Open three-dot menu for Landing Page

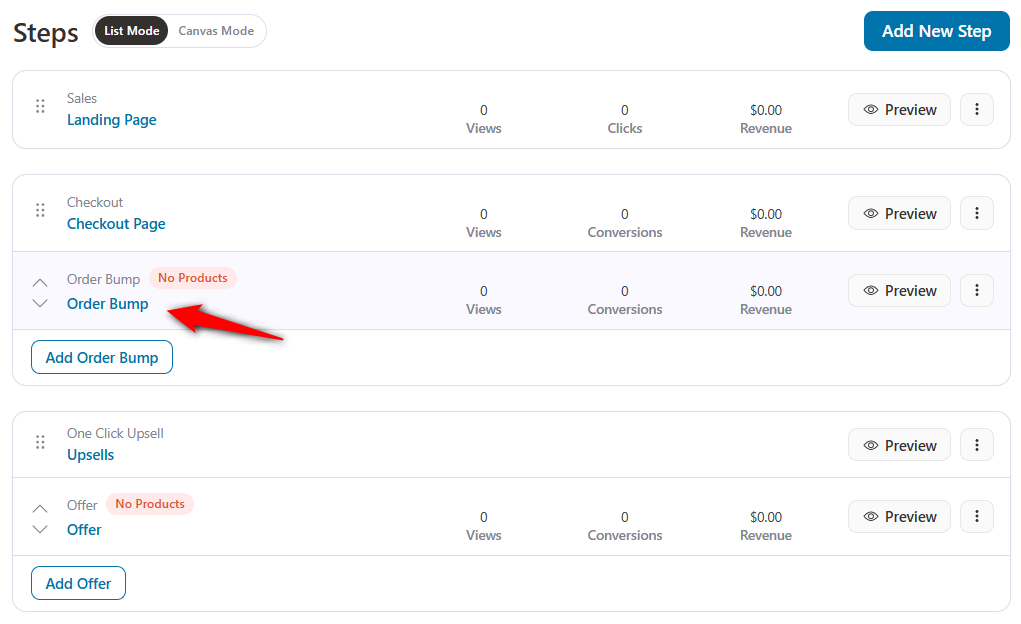(x=977, y=110)
